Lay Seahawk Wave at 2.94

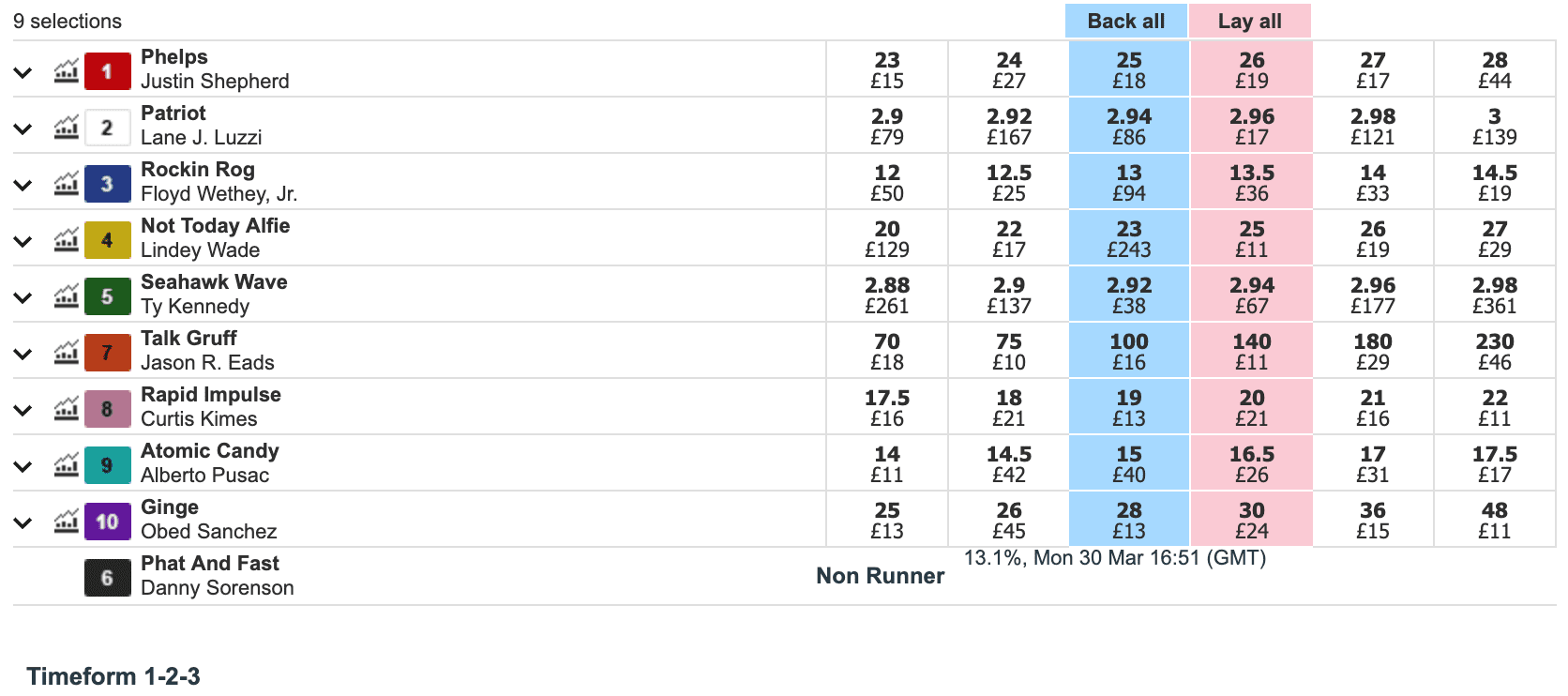pos(1252,295)
